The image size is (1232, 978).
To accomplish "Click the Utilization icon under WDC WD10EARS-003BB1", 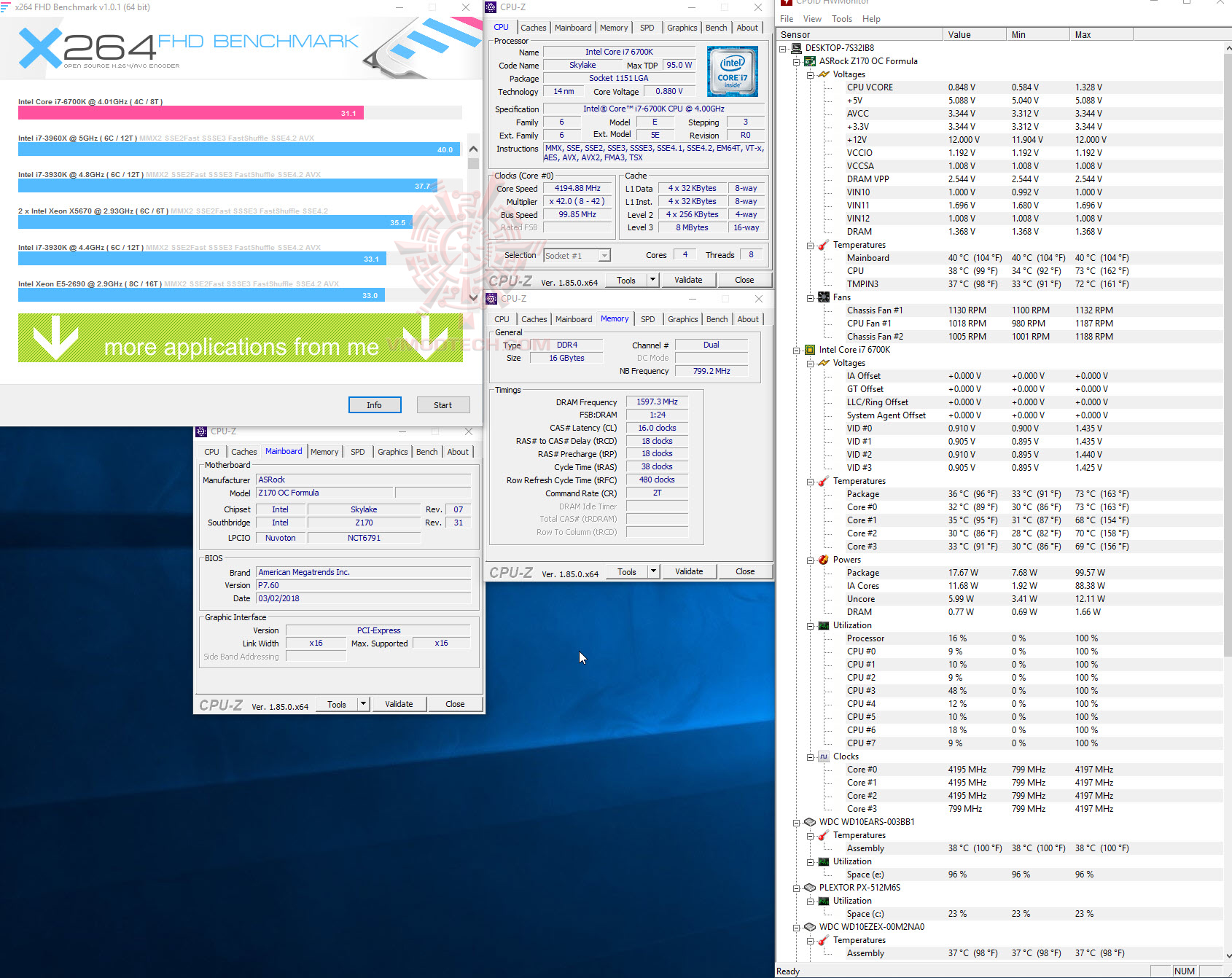I will pyautogui.click(x=824, y=861).
